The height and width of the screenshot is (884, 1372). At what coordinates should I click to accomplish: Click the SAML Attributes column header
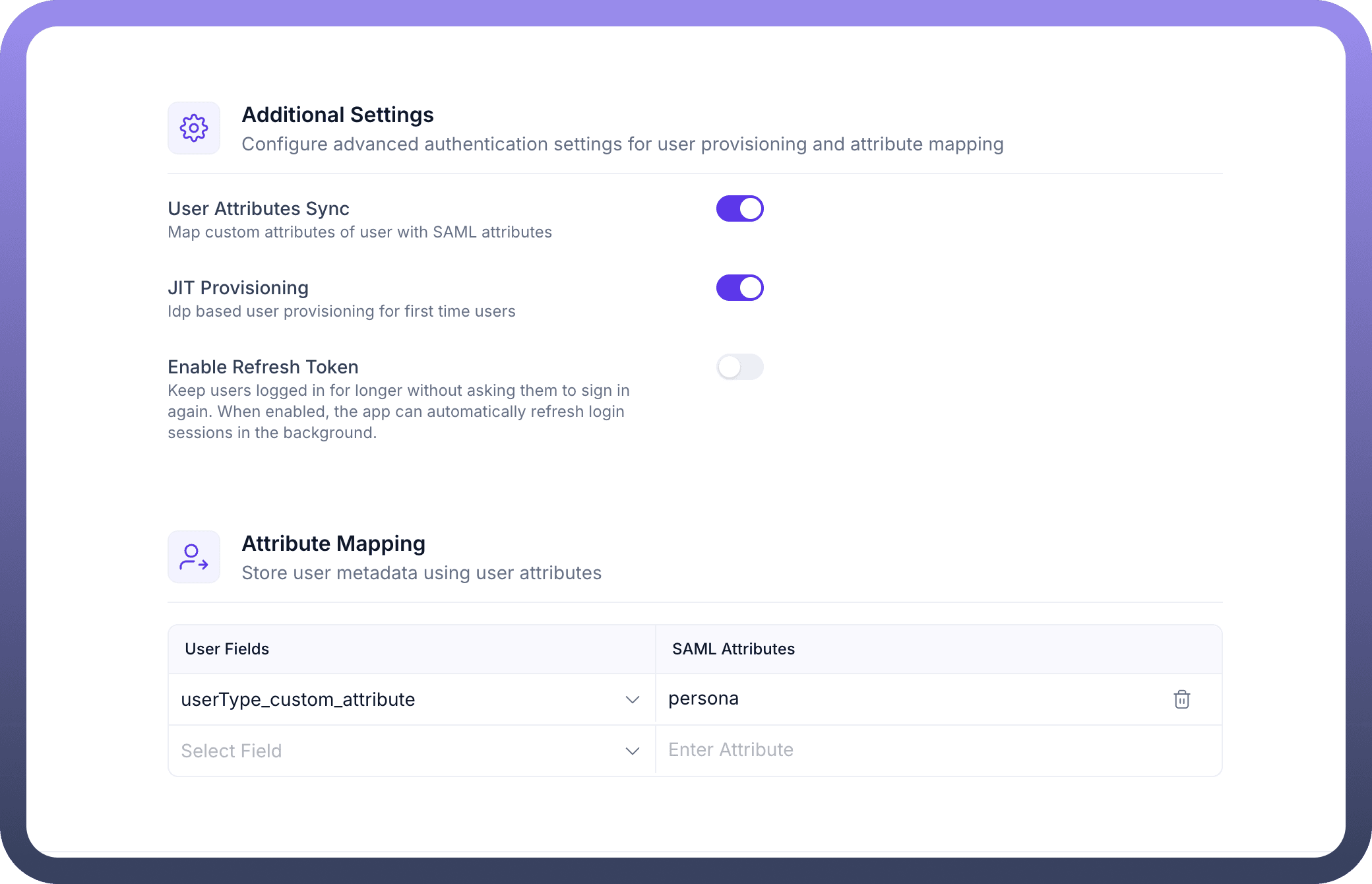pyautogui.click(x=733, y=649)
